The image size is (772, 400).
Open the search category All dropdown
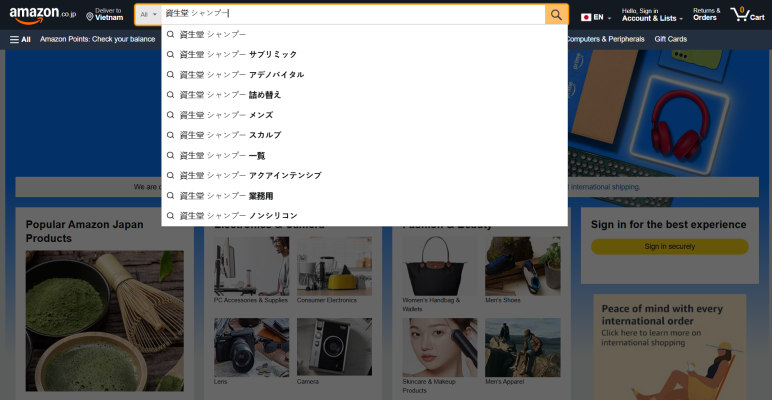pyautogui.click(x=148, y=15)
